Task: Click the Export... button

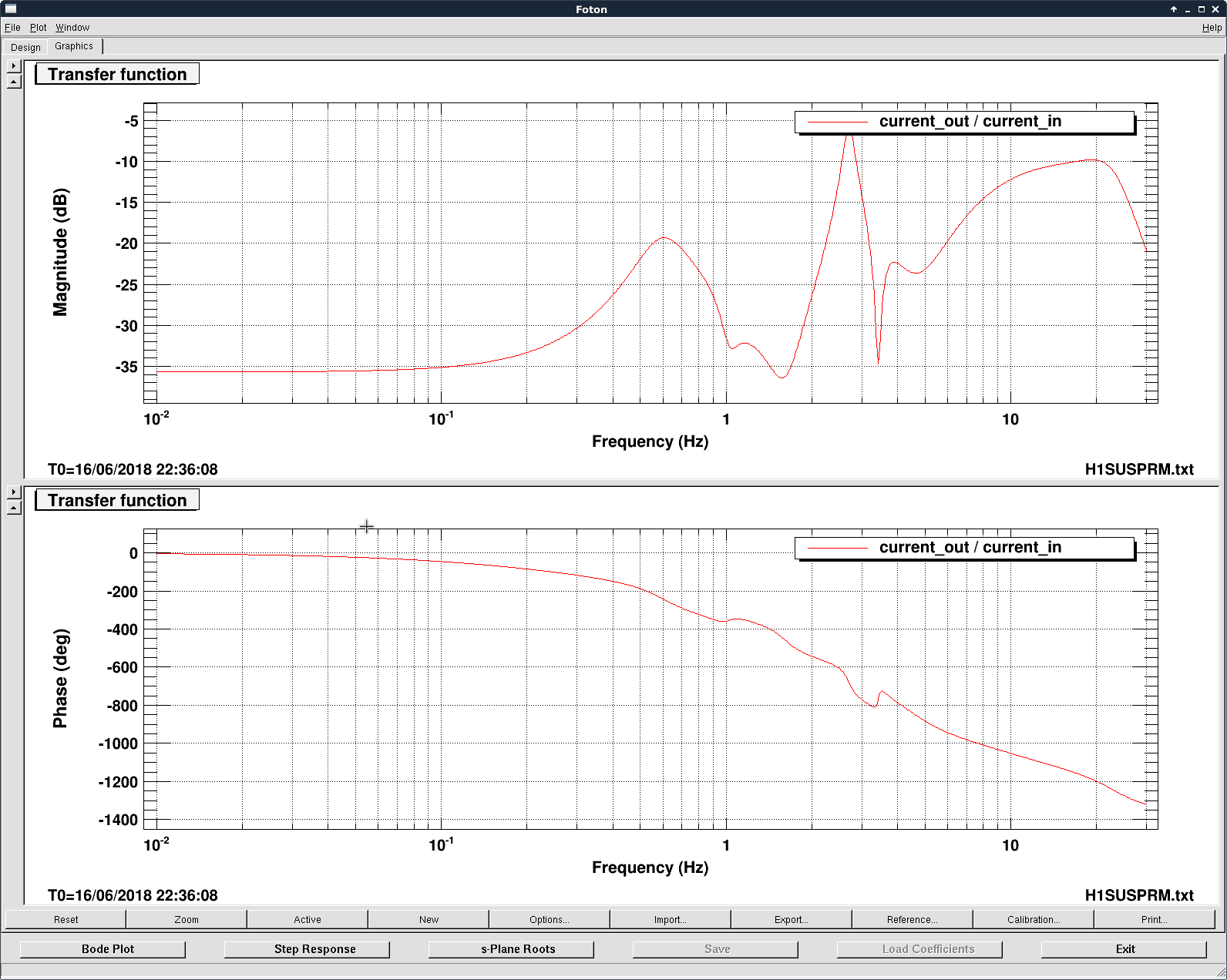Action: coord(792,919)
